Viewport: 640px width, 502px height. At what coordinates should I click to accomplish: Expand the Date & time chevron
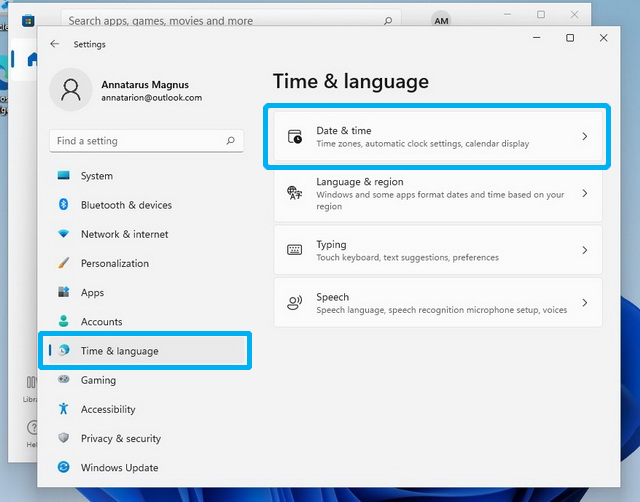point(584,136)
